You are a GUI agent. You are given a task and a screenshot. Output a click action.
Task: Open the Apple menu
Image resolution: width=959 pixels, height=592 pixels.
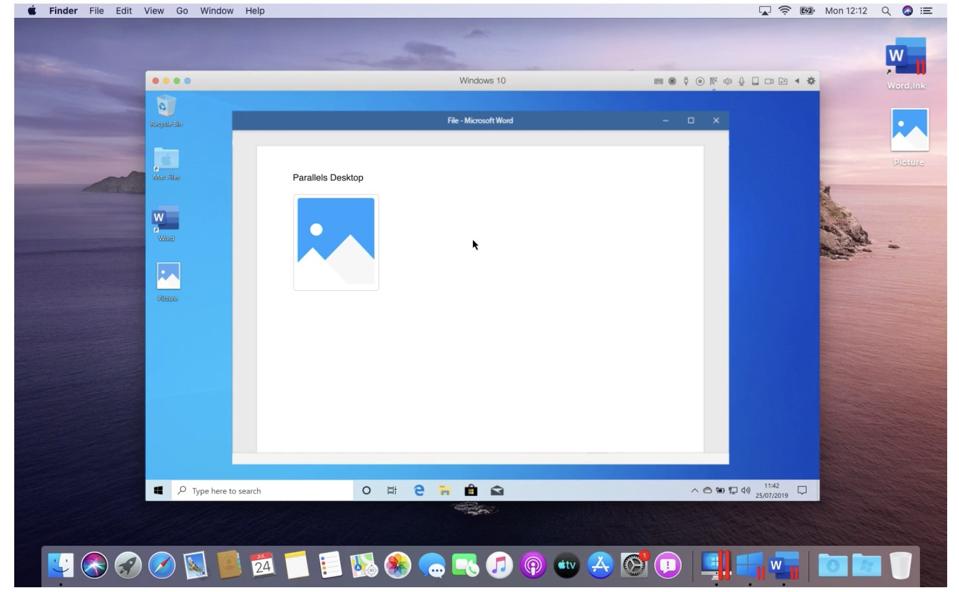coord(32,10)
